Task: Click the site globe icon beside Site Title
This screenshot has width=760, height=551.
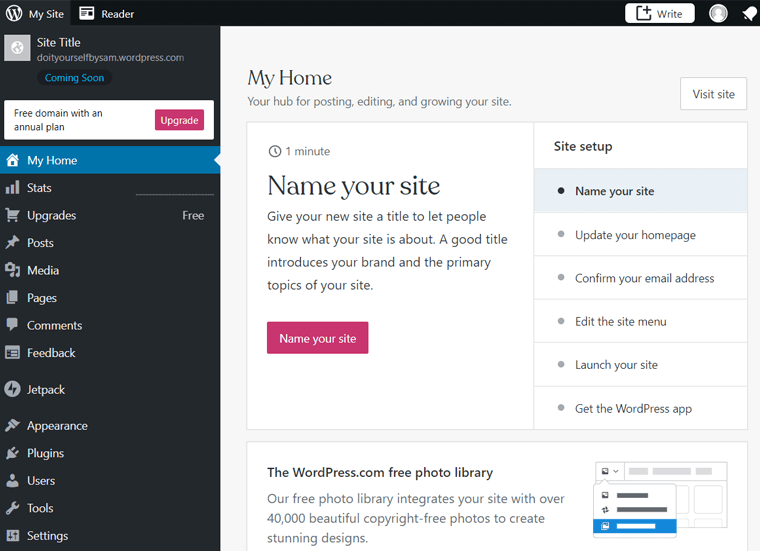Action: coord(17,48)
